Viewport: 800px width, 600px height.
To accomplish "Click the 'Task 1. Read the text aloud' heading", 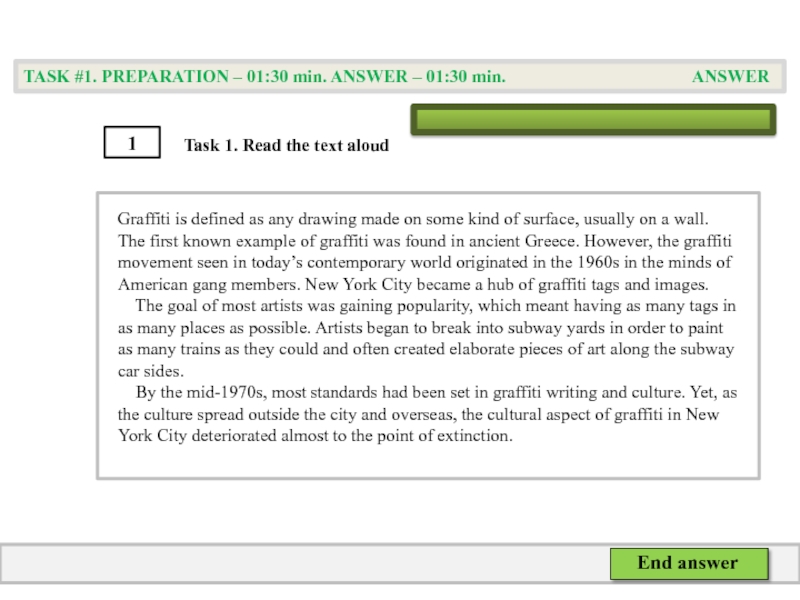I will [286, 145].
